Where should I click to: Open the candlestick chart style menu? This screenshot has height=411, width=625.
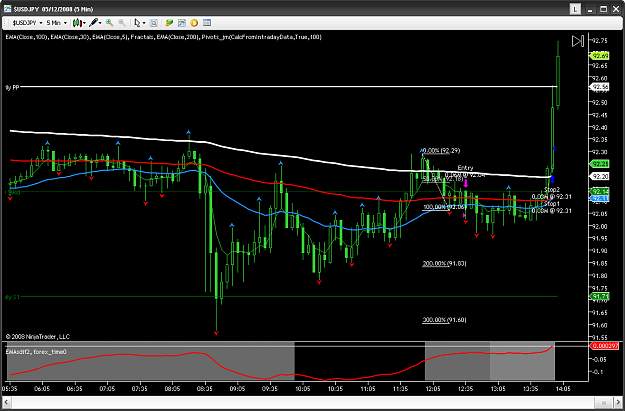(79, 23)
